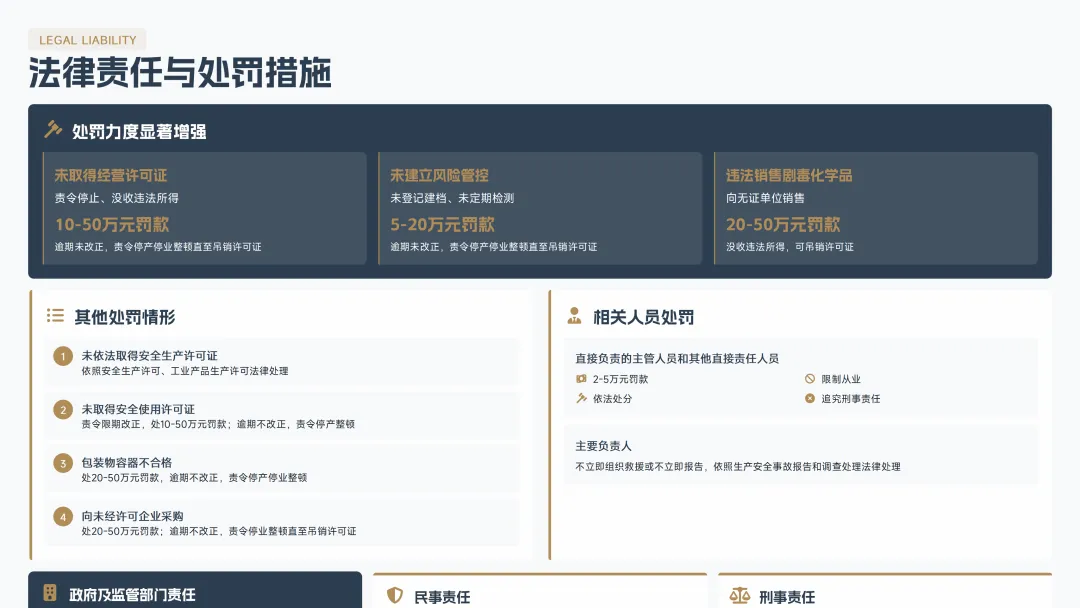Click the list icon next to 其他处罚情形
1080x608 pixels.
point(55,315)
